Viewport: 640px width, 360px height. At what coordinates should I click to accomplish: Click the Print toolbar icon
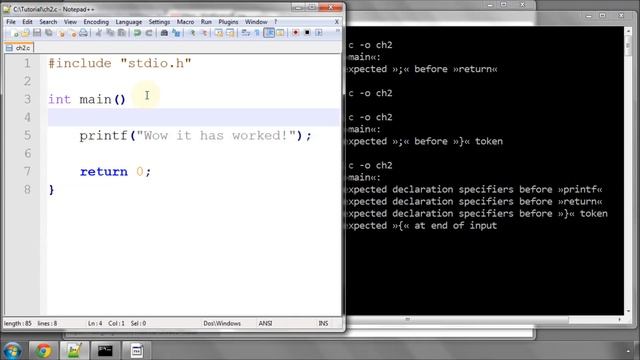click(84, 33)
